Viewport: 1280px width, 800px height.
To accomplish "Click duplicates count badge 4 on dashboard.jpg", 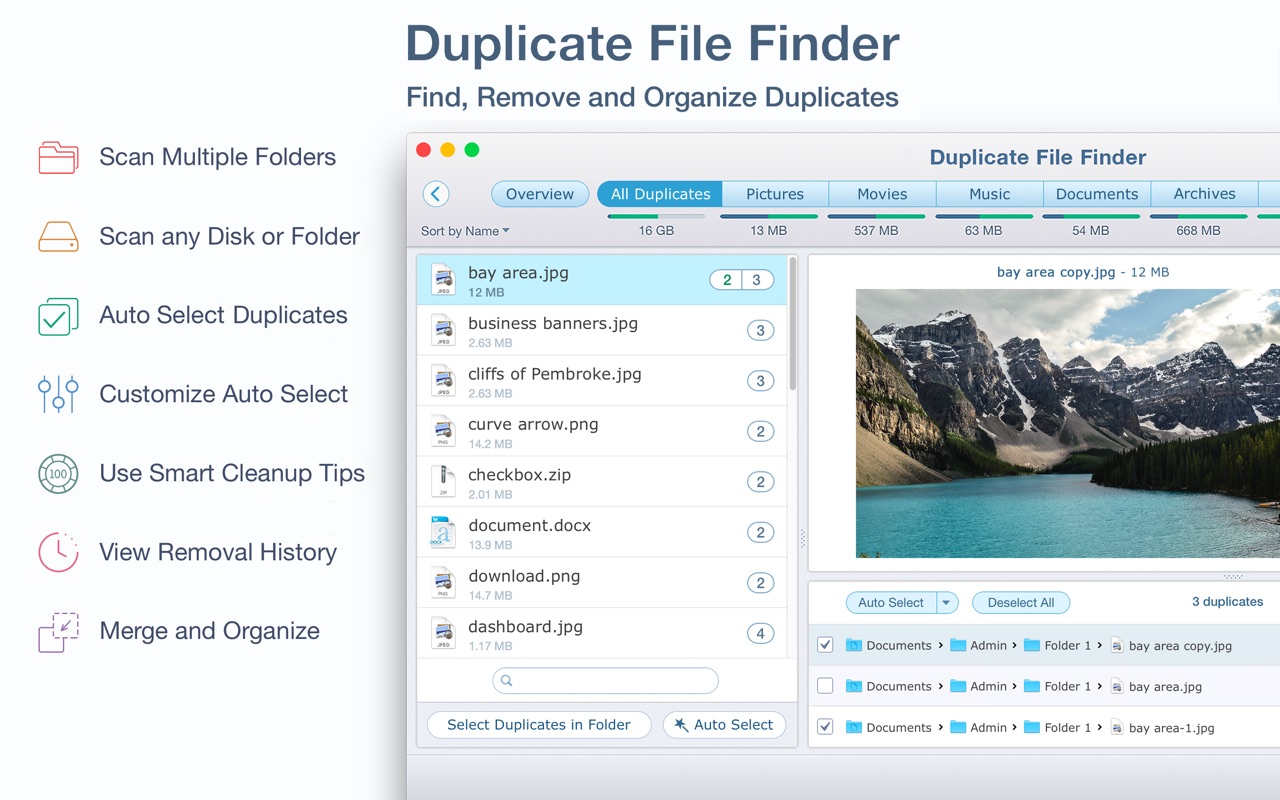I will (x=760, y=633).
